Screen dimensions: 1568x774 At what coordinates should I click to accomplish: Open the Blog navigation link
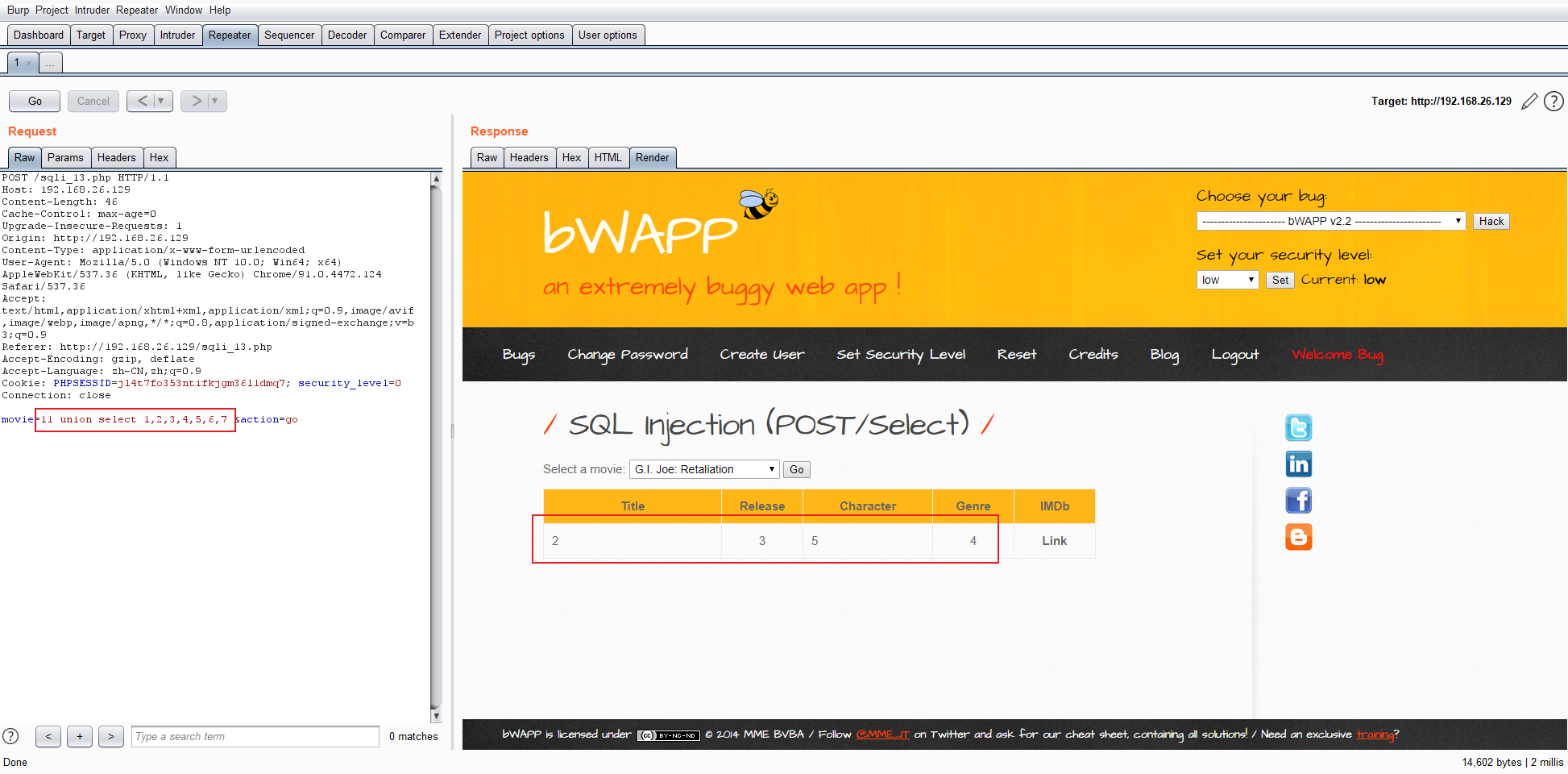pyautogui.click(x=1164, y=355)
